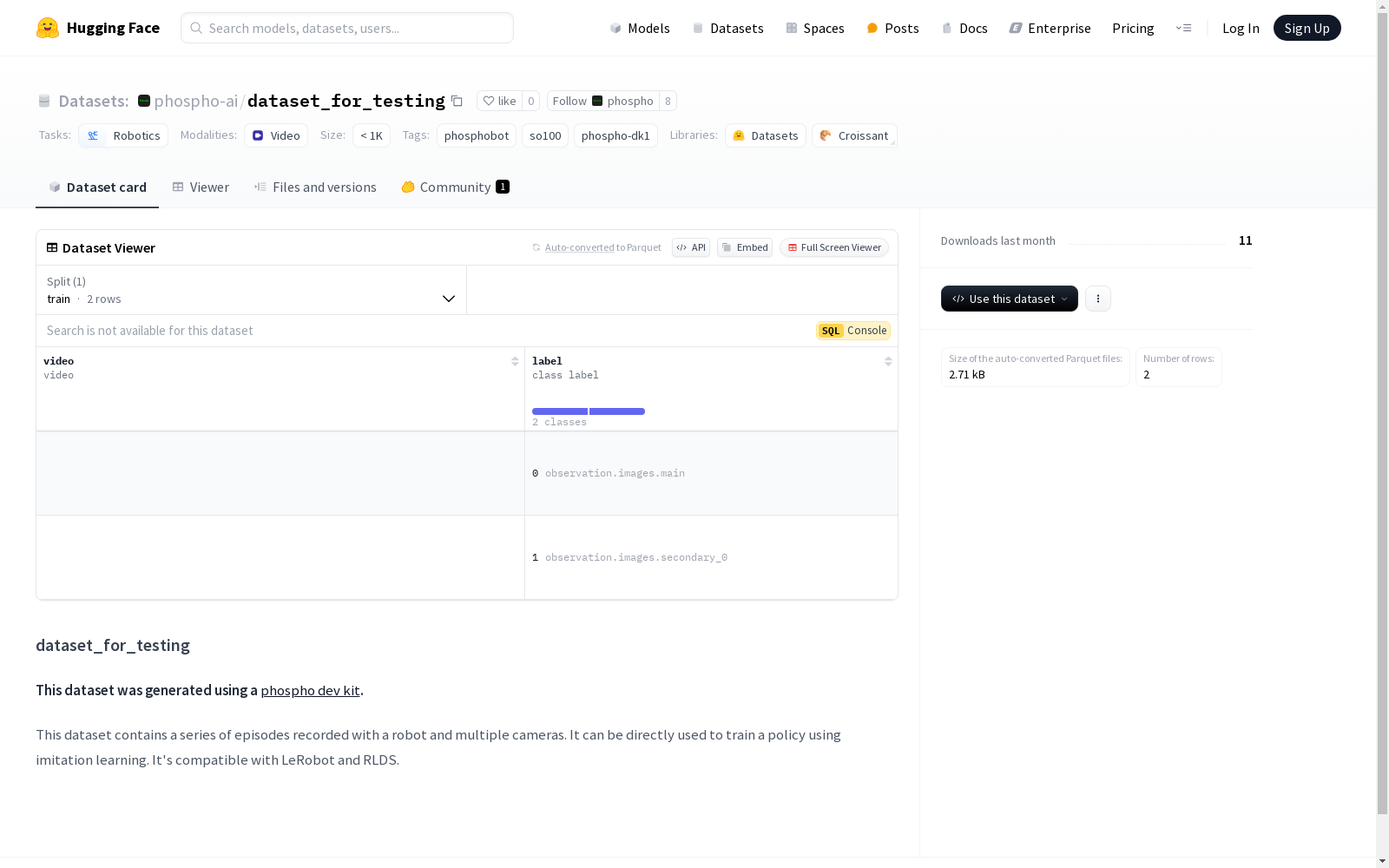Click the dataset_for_testing title

point(346,101)
